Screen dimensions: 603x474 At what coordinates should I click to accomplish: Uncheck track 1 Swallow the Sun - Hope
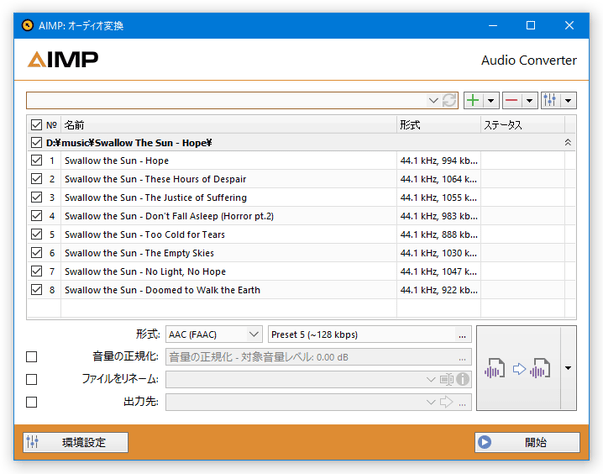[36, 160]
